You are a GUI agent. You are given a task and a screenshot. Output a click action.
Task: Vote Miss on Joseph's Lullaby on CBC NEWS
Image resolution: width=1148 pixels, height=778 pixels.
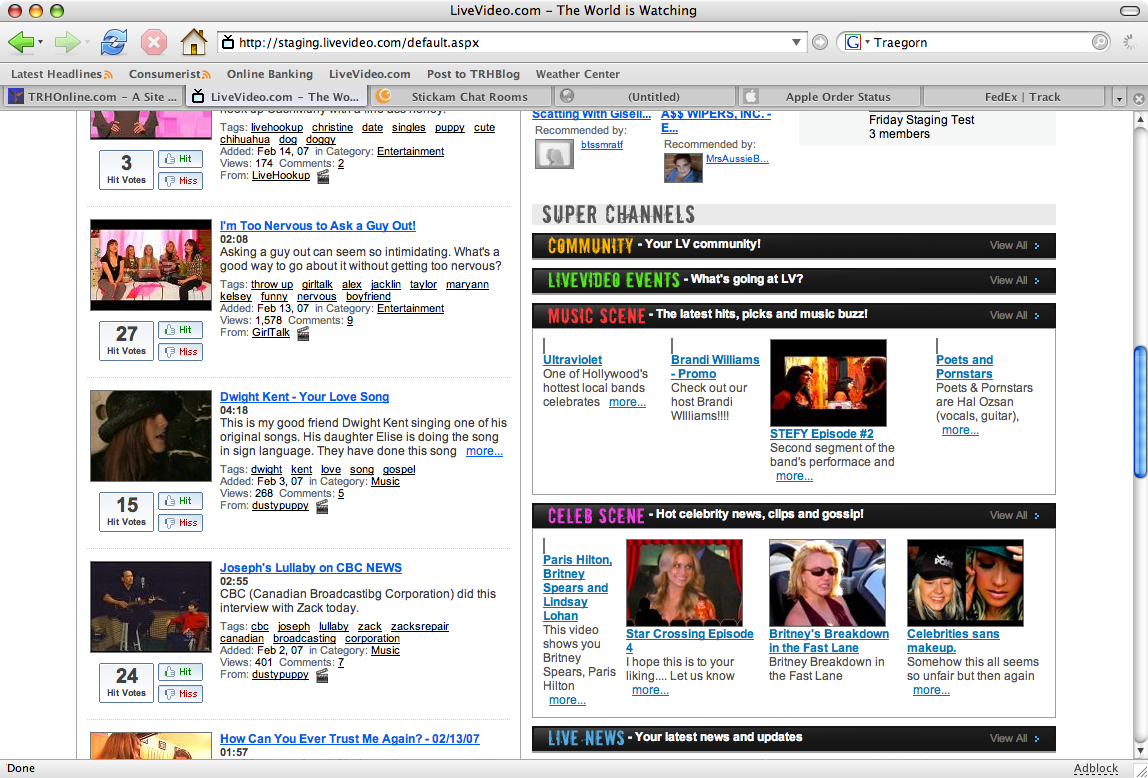(x=180, y=693)
